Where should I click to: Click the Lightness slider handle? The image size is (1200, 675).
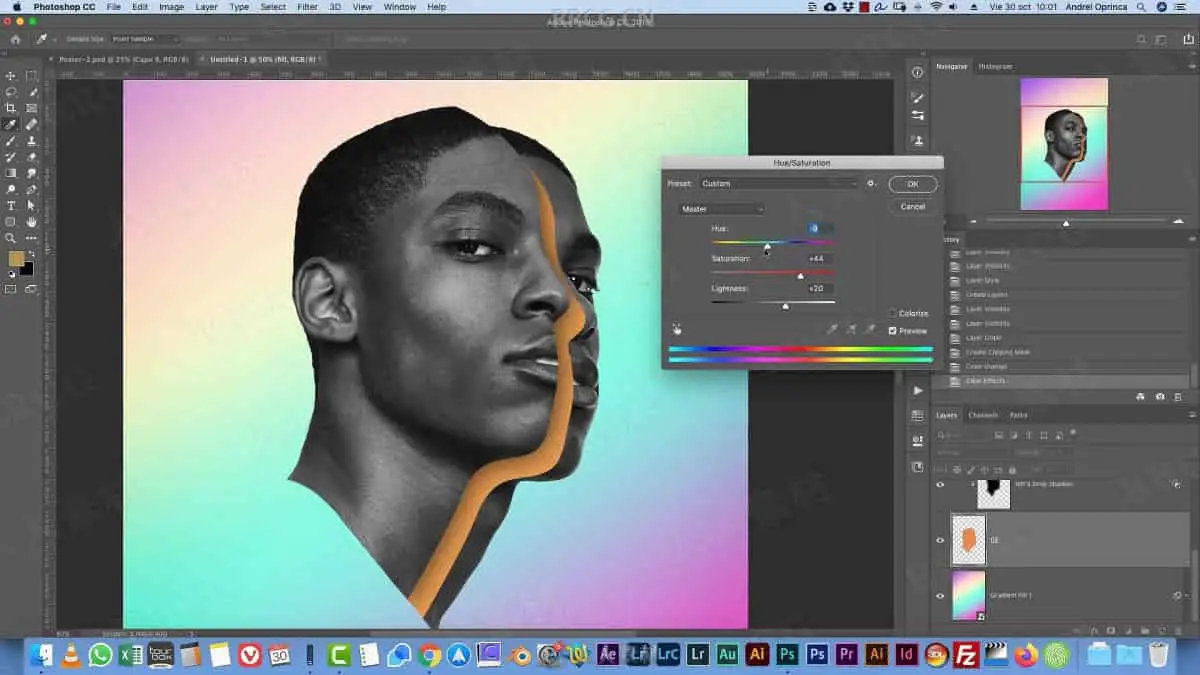tap(785, 306)
